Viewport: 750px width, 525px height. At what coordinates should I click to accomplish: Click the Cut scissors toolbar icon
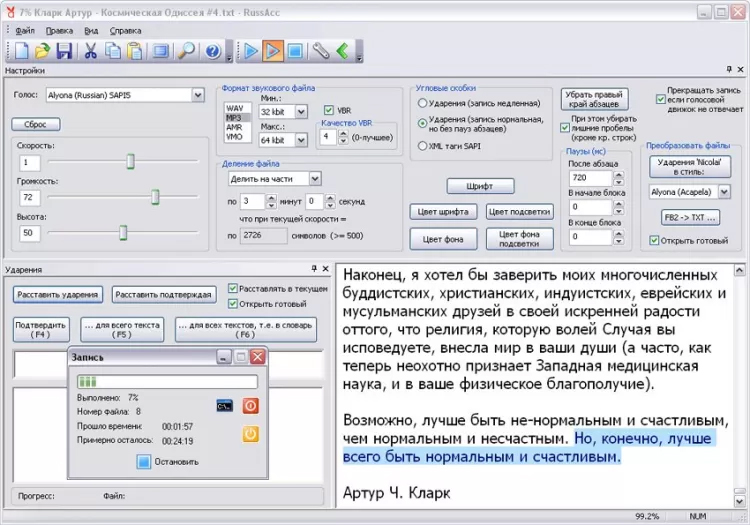(91, 51)
